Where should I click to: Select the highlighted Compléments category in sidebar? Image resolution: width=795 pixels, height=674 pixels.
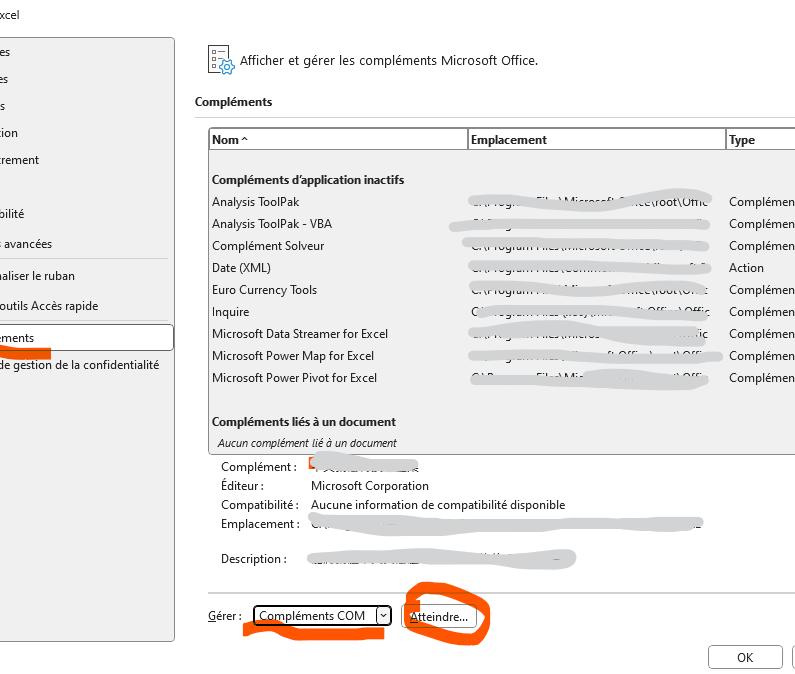pos(86,338)
